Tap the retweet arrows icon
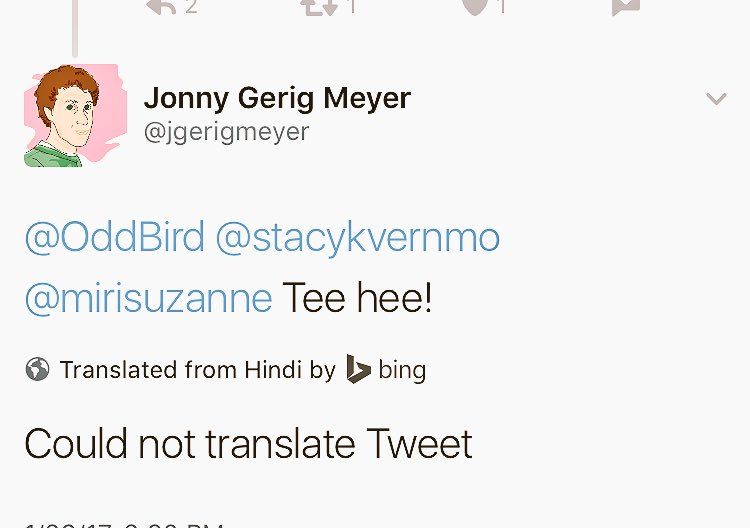The width and height of the screenshot is (750, 528). pos(319,6)
